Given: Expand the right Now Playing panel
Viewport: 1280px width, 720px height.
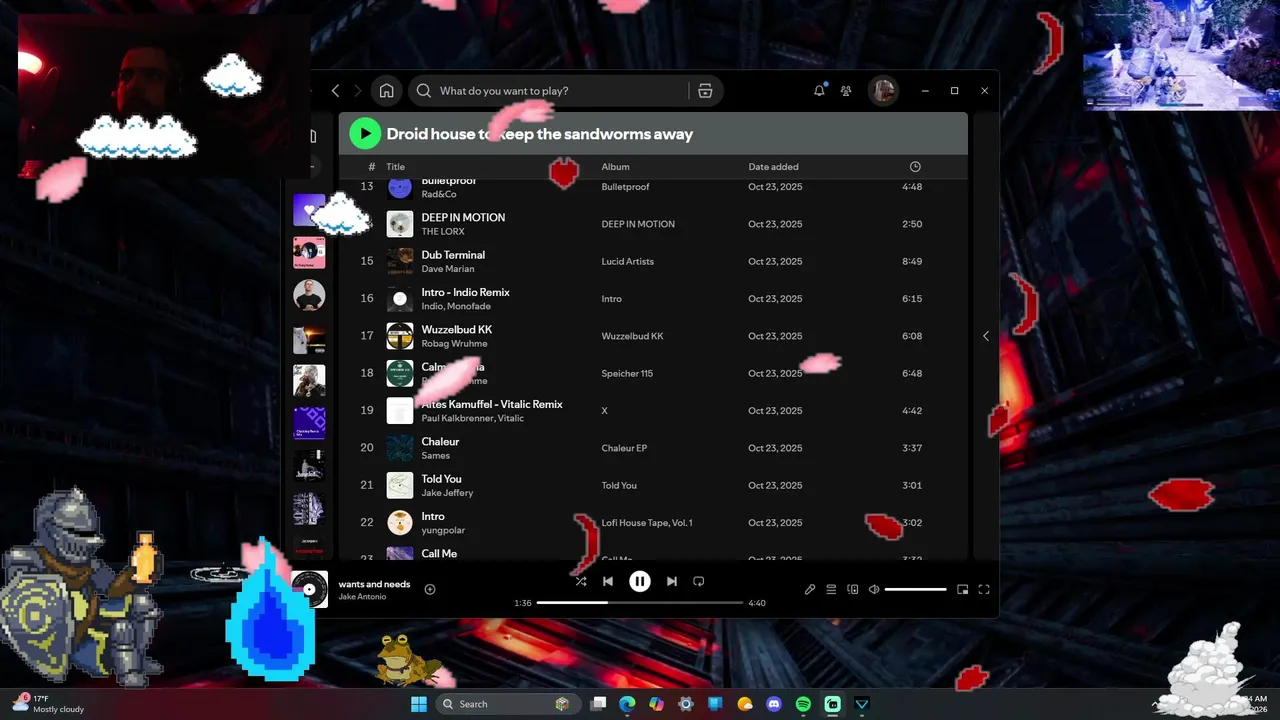Looking at the screenshot, I should (986, 336).
